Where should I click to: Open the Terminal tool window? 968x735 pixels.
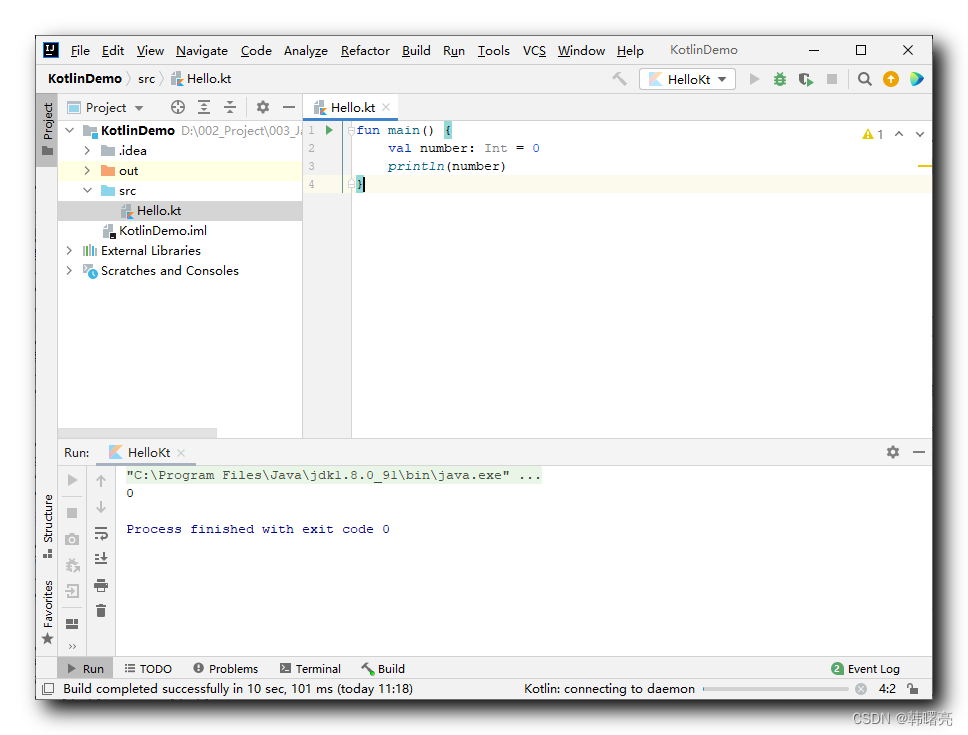310,669
